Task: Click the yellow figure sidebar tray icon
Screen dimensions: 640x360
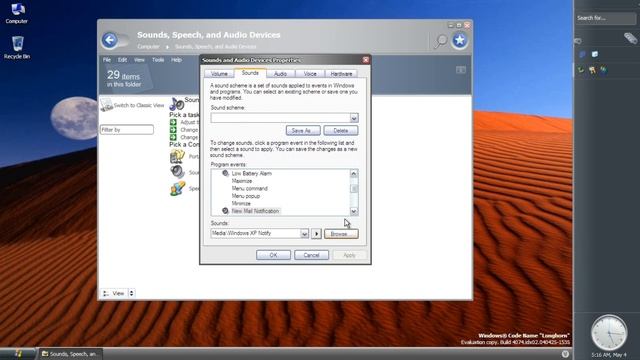Action: point(592,70)
